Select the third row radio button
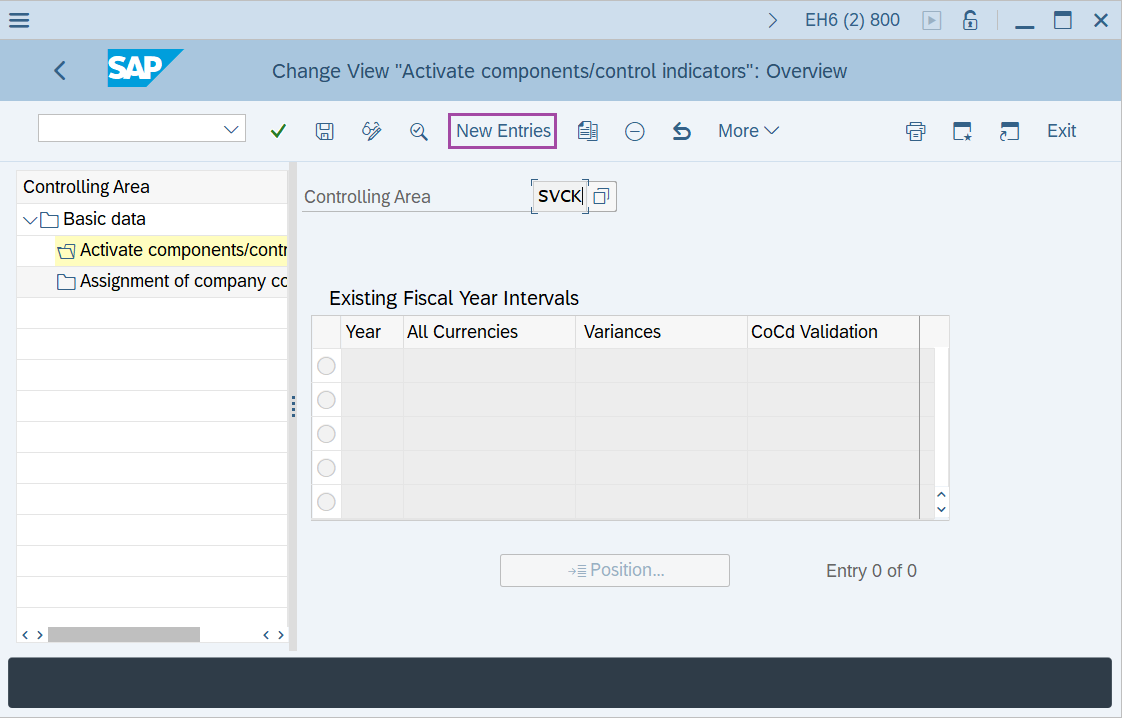This screenshot has width=1122, height=718. [326, 434]
